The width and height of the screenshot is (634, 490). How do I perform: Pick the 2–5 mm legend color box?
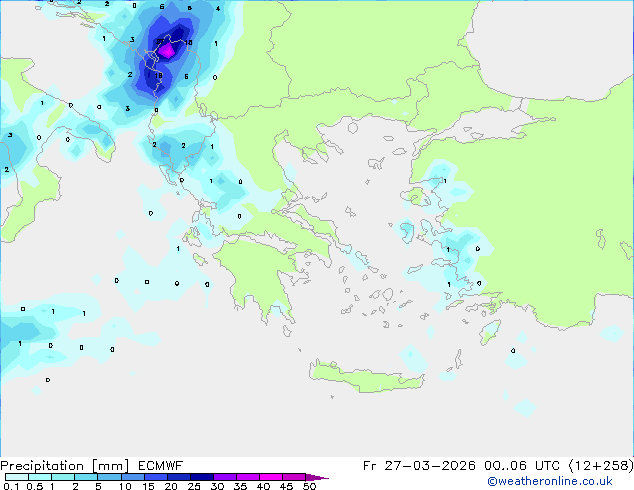pos(86,477)
